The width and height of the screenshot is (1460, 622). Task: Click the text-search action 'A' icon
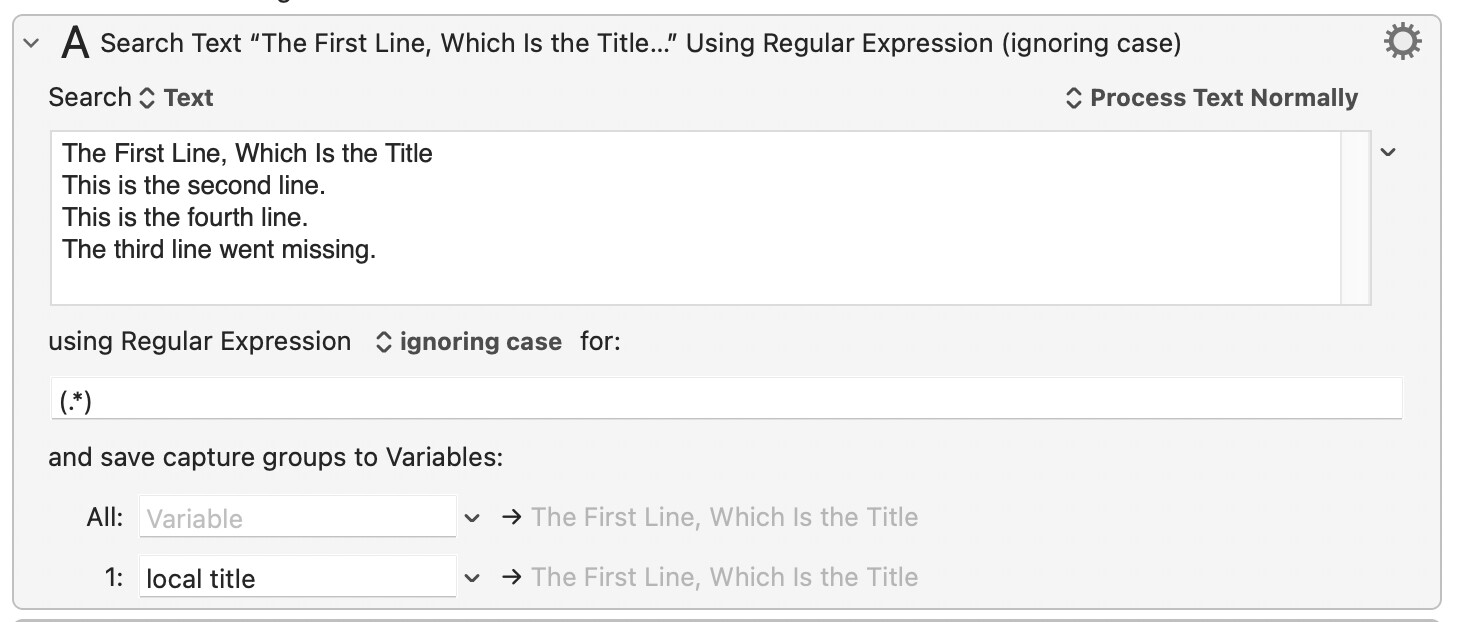pyautogui.click(x=75, y=43)
